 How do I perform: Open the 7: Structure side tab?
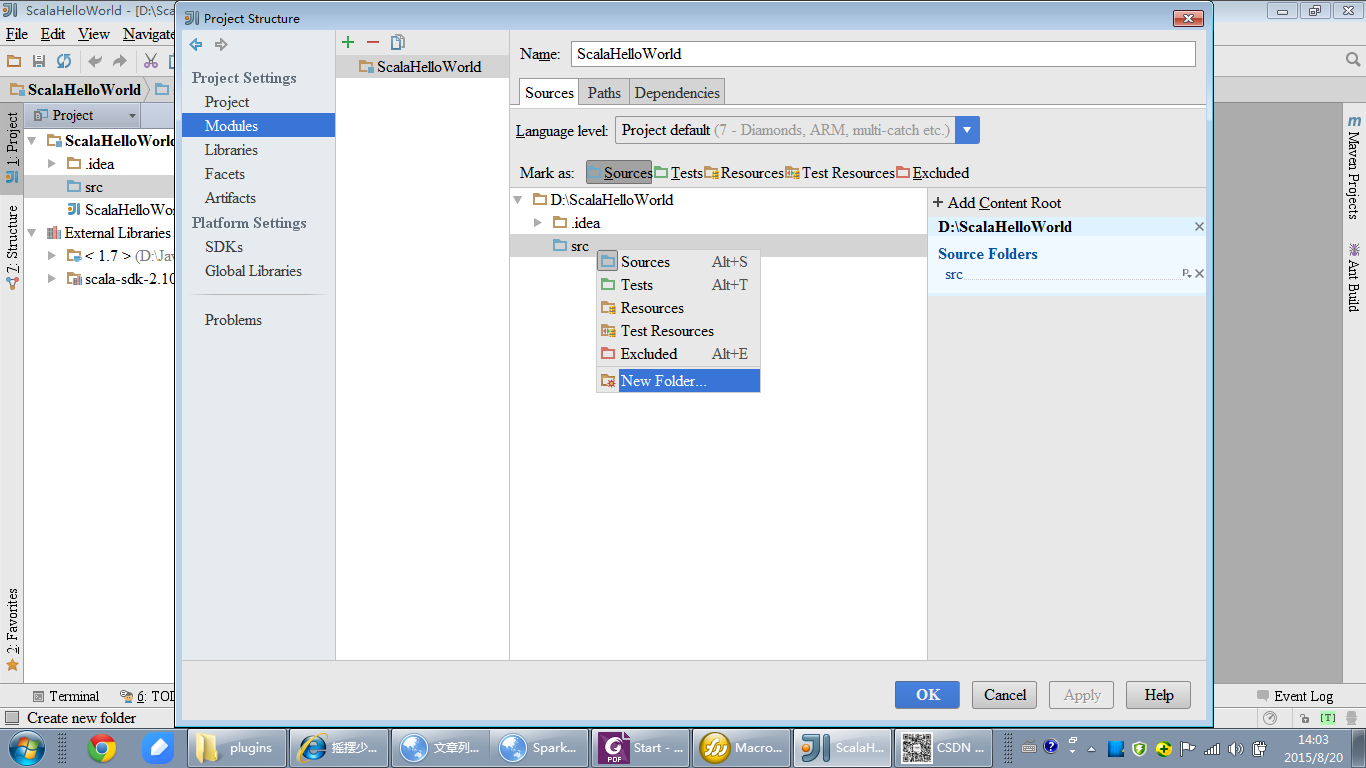coord(12,247)
